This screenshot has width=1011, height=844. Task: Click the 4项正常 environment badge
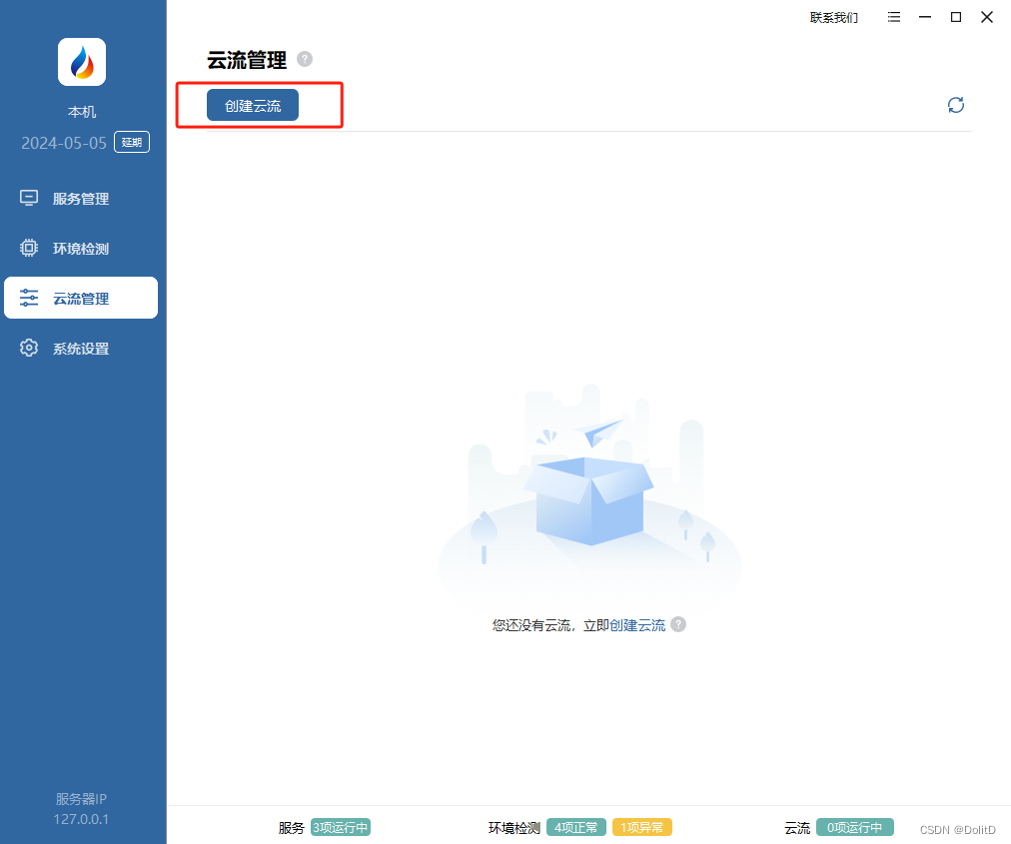click(576, 827)
